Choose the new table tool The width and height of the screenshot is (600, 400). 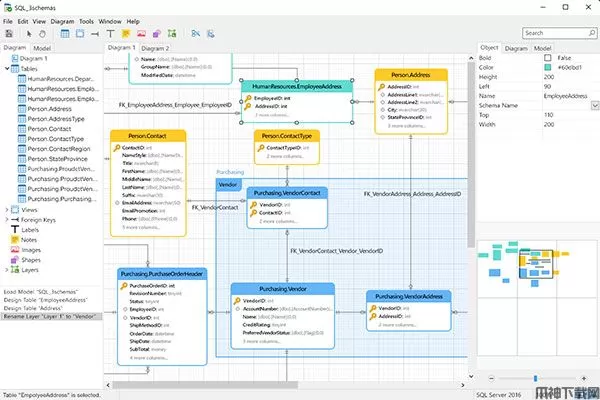pos(66,33)
